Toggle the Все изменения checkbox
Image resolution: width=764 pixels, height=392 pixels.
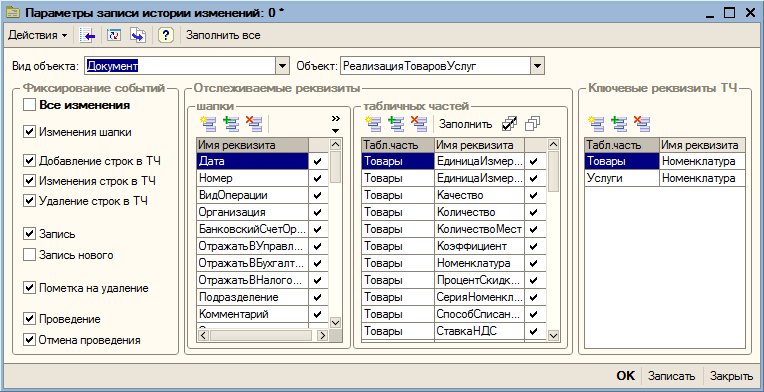coord(30,105)
